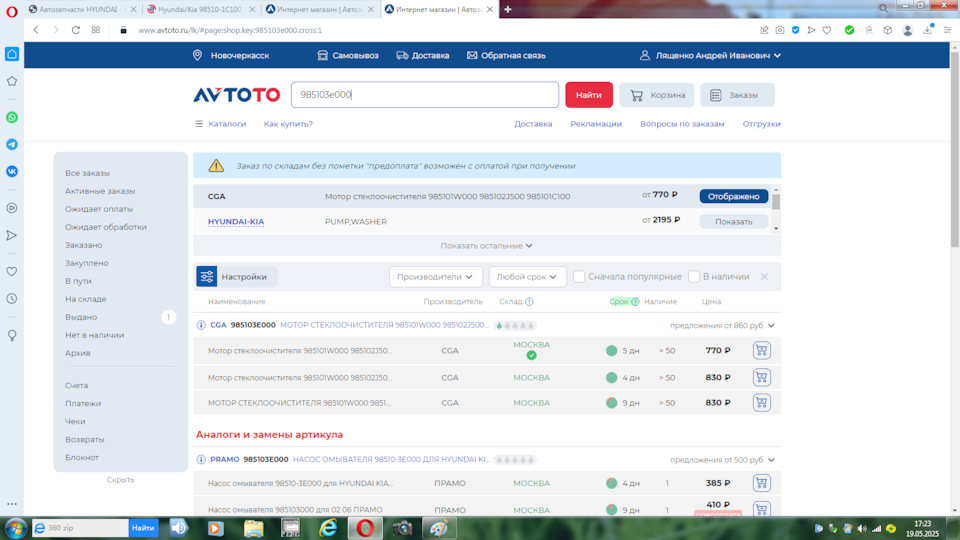Screen dimensions: 960x540
Task: Open Windows Start menu
Action: 15,528
